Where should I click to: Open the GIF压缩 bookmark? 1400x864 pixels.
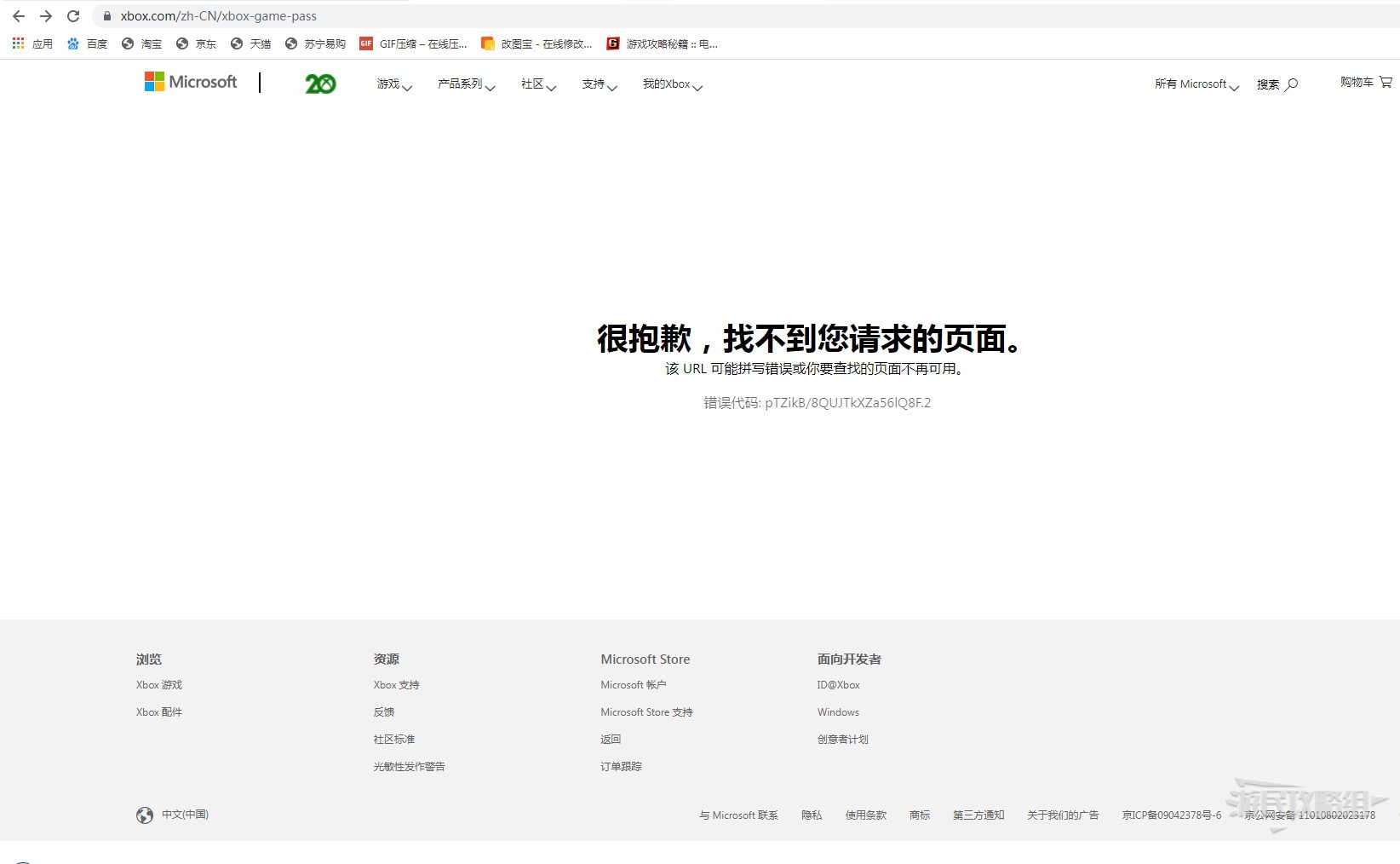413,43
